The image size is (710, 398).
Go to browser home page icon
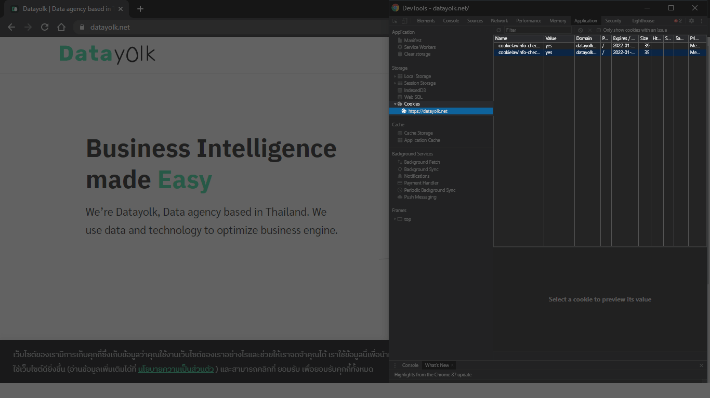click(x=61, y=27)
